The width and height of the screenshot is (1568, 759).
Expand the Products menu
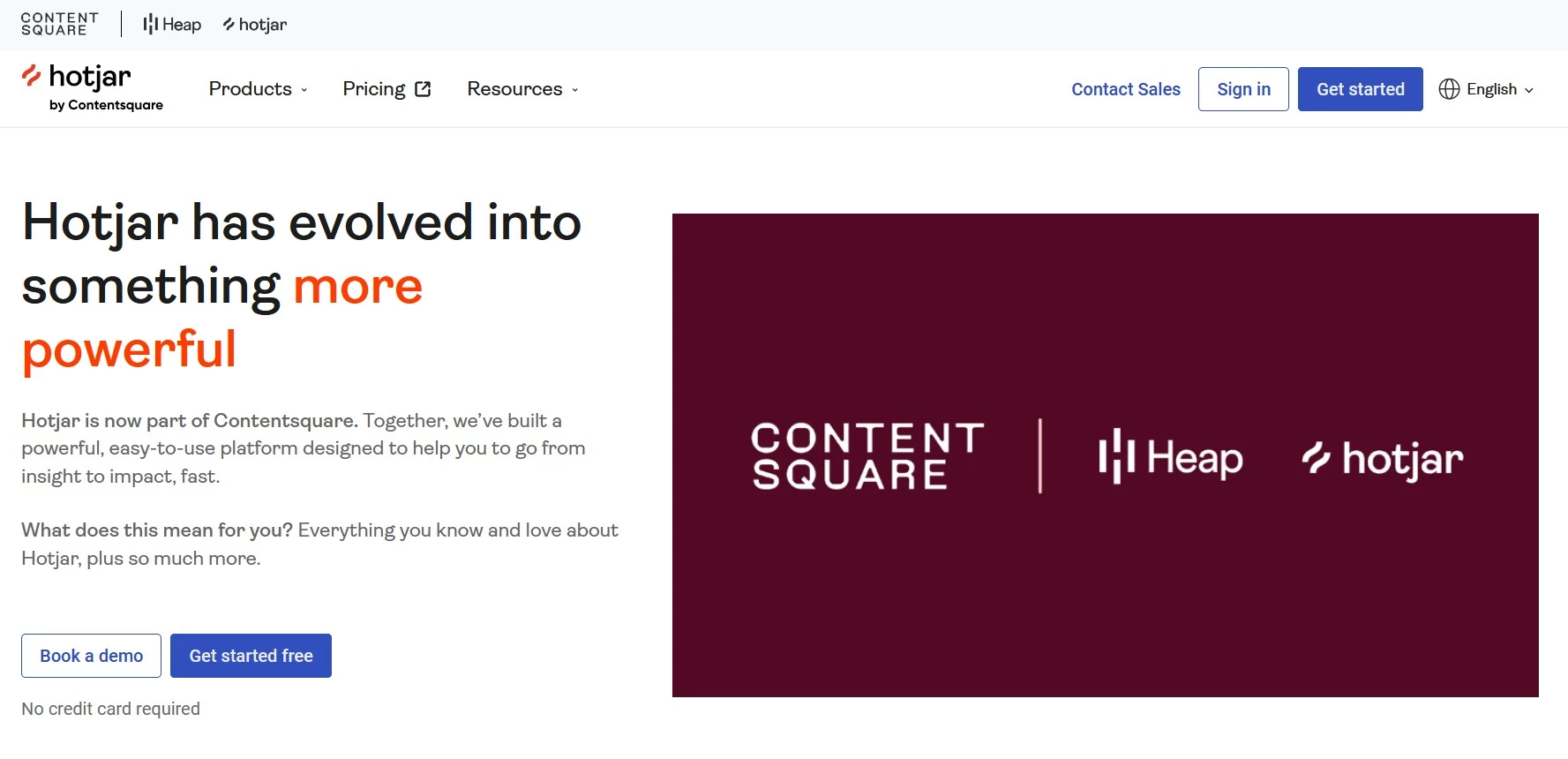pos(258,89)
